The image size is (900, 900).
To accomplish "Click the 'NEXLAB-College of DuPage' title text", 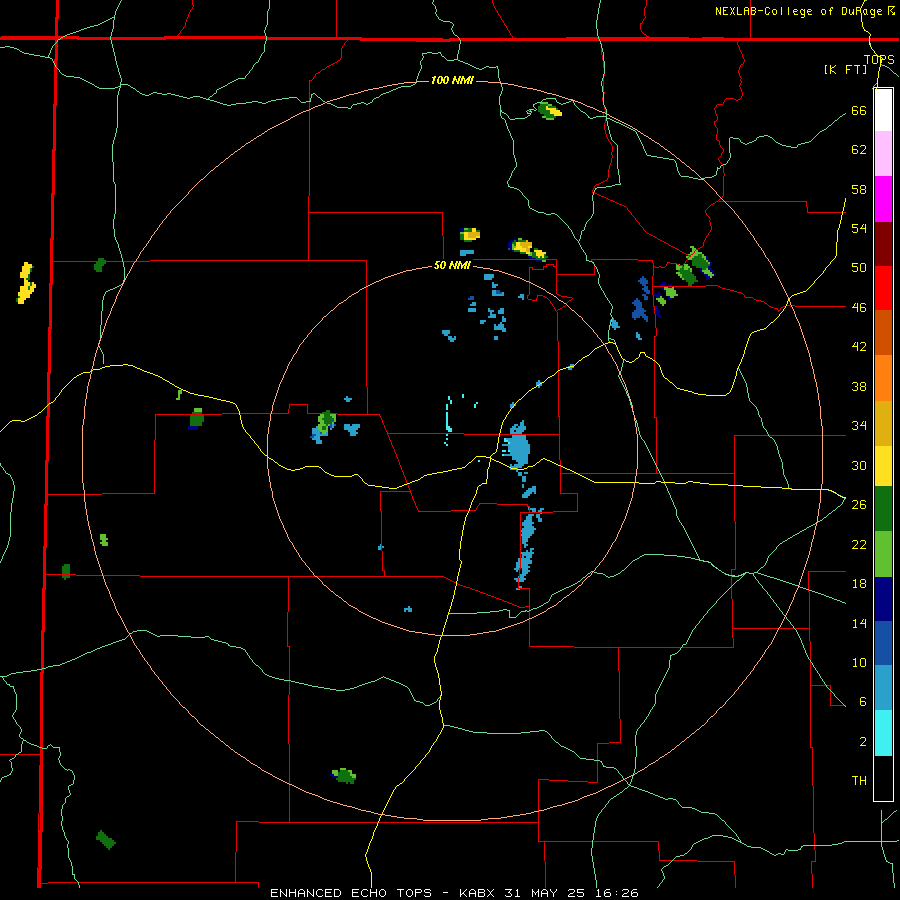I will click(x=799, y=11).
